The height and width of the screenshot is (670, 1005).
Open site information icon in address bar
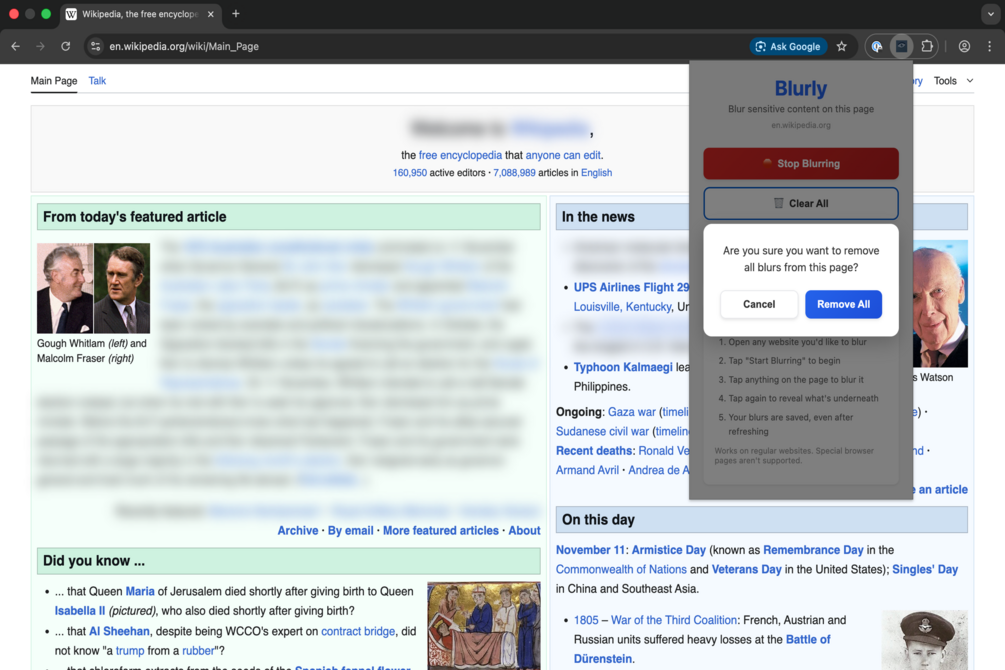click(x=96, y=46)
